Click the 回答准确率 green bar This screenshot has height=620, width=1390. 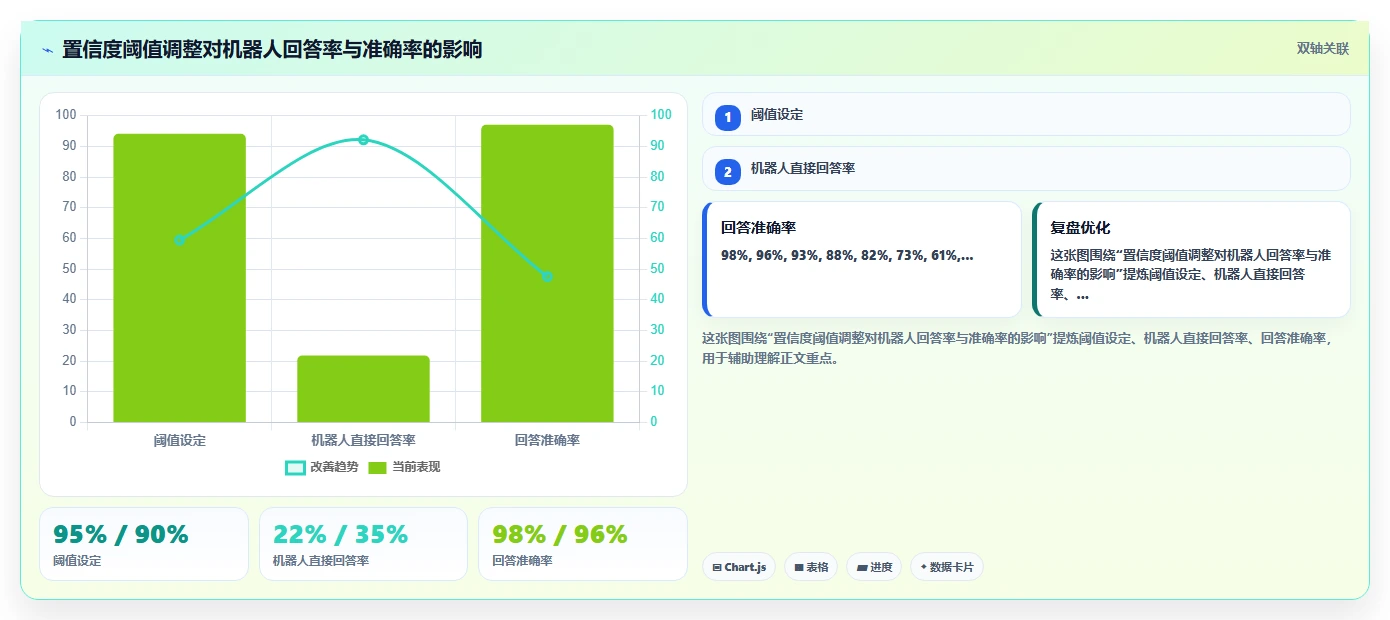pyautogui.click(x=547, y=273)
